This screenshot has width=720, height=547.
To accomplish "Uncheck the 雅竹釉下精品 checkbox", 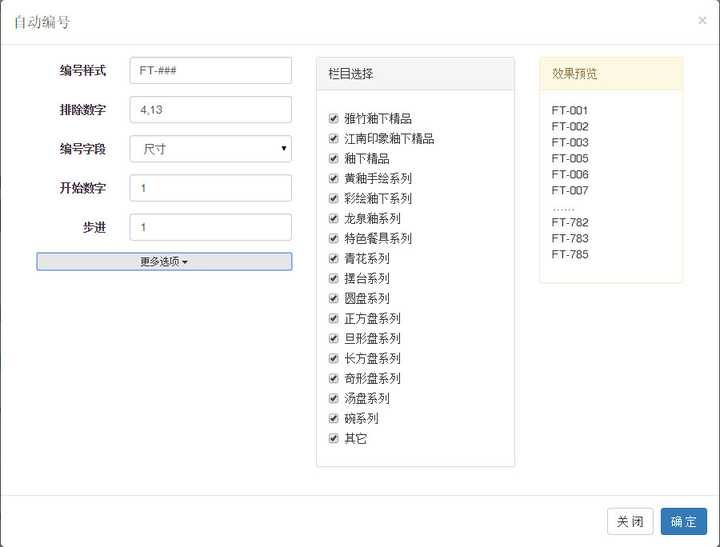I will 334,118.
